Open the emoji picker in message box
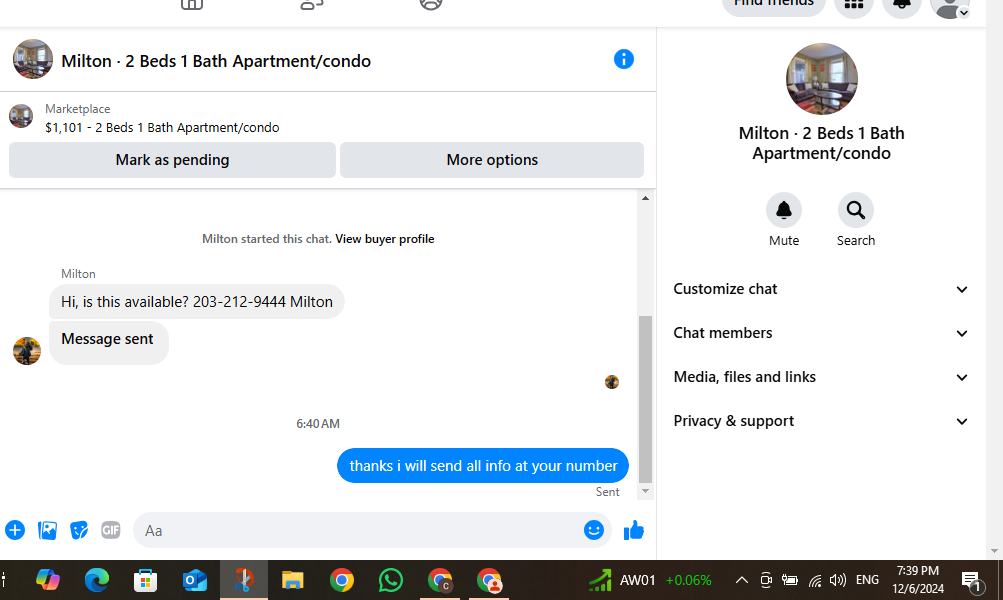Viewport: 1003px width, 600px height. [x=594, y=530]
